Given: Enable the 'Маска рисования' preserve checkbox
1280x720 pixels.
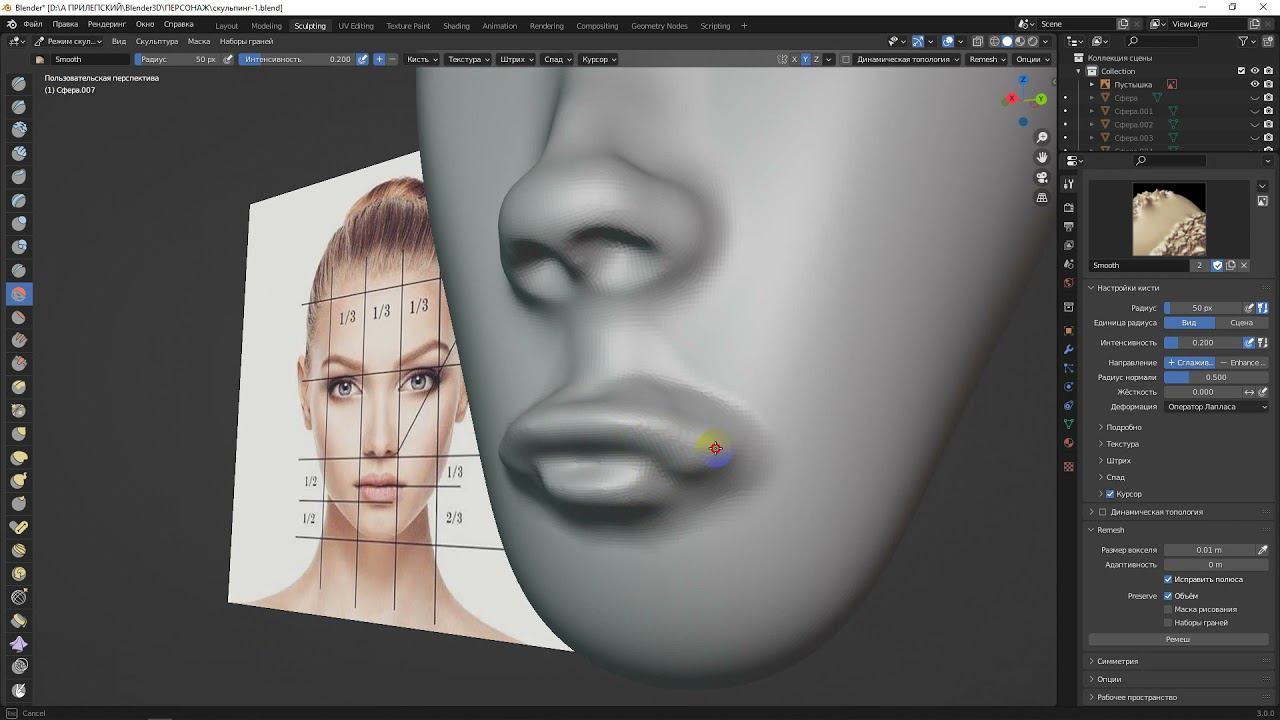Looking at the screenshot, I should coord(1168,609).
